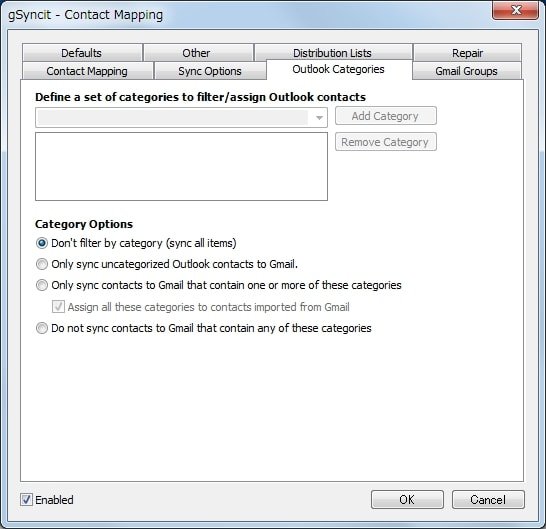This screenshot has width=546, height=529.
Task: Switch to the Defaults tab
Action: [82, 53]
